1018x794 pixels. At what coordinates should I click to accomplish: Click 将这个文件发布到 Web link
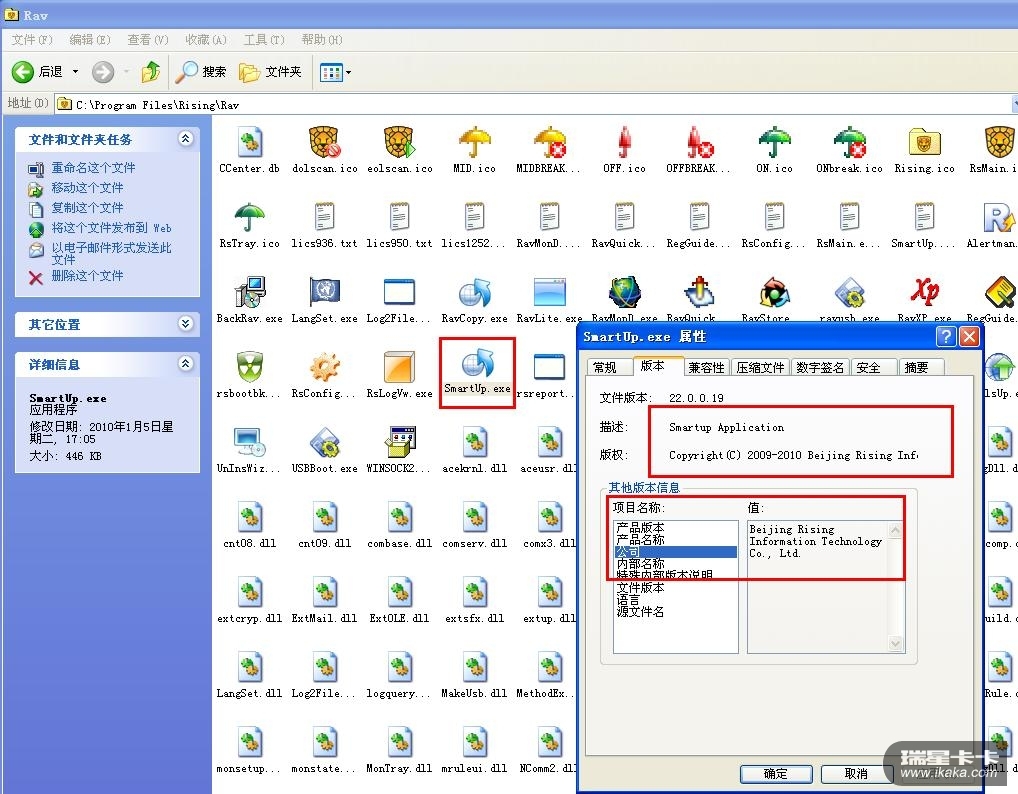(111, 228)
